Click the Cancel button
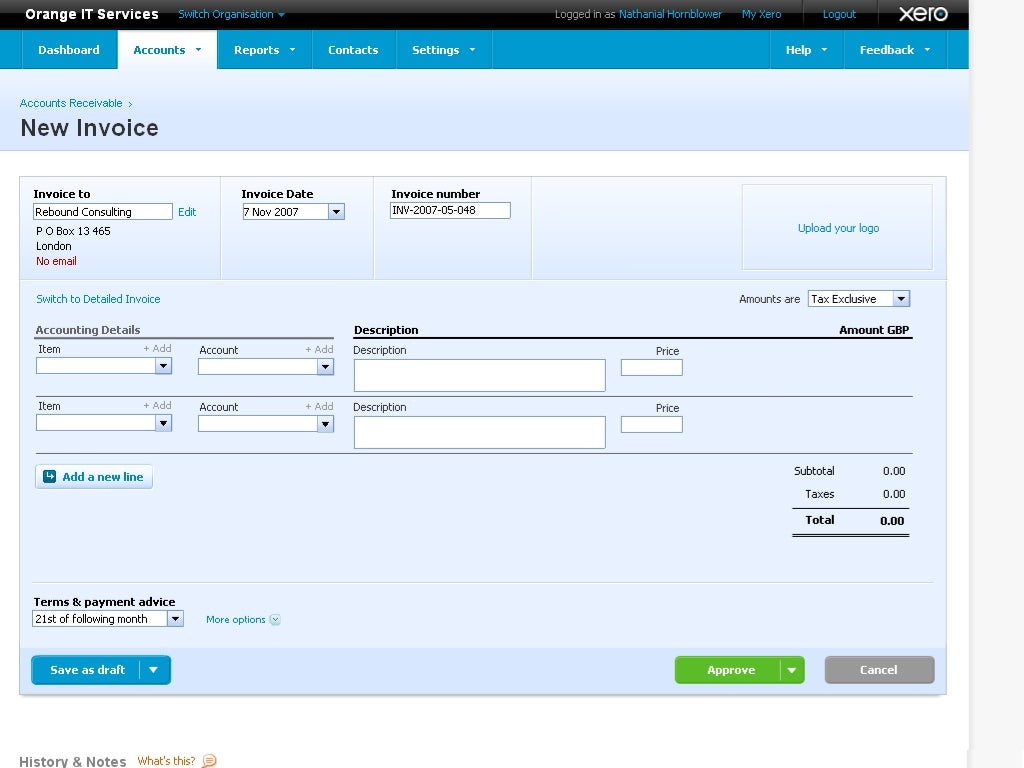 879,670
